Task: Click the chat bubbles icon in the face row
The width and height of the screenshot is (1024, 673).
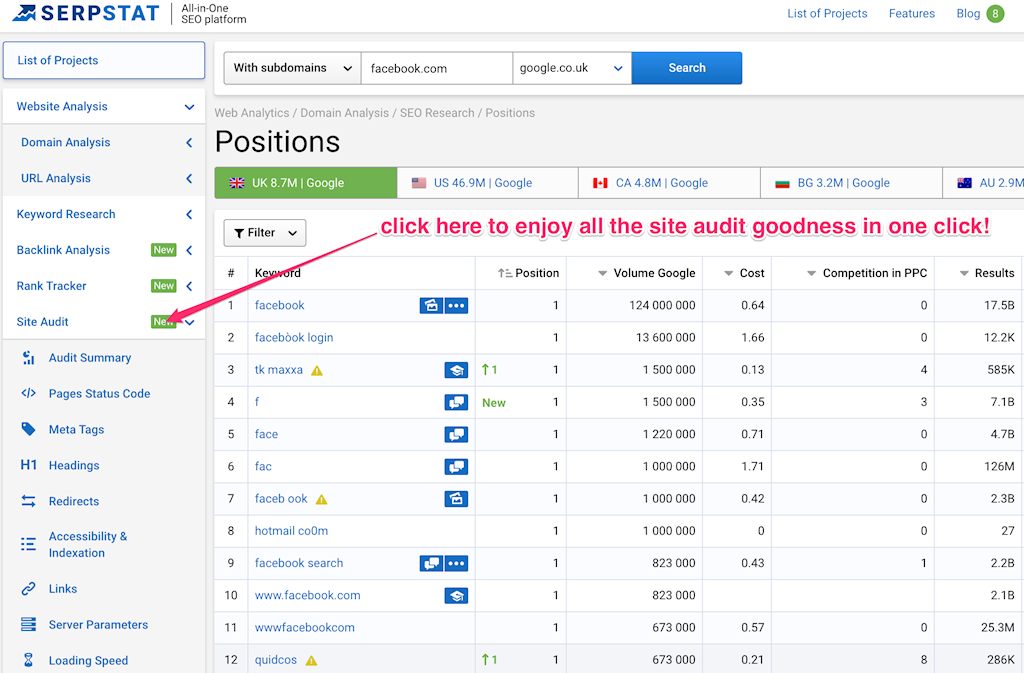Action: pyautogui.click(x=456, y=434)
